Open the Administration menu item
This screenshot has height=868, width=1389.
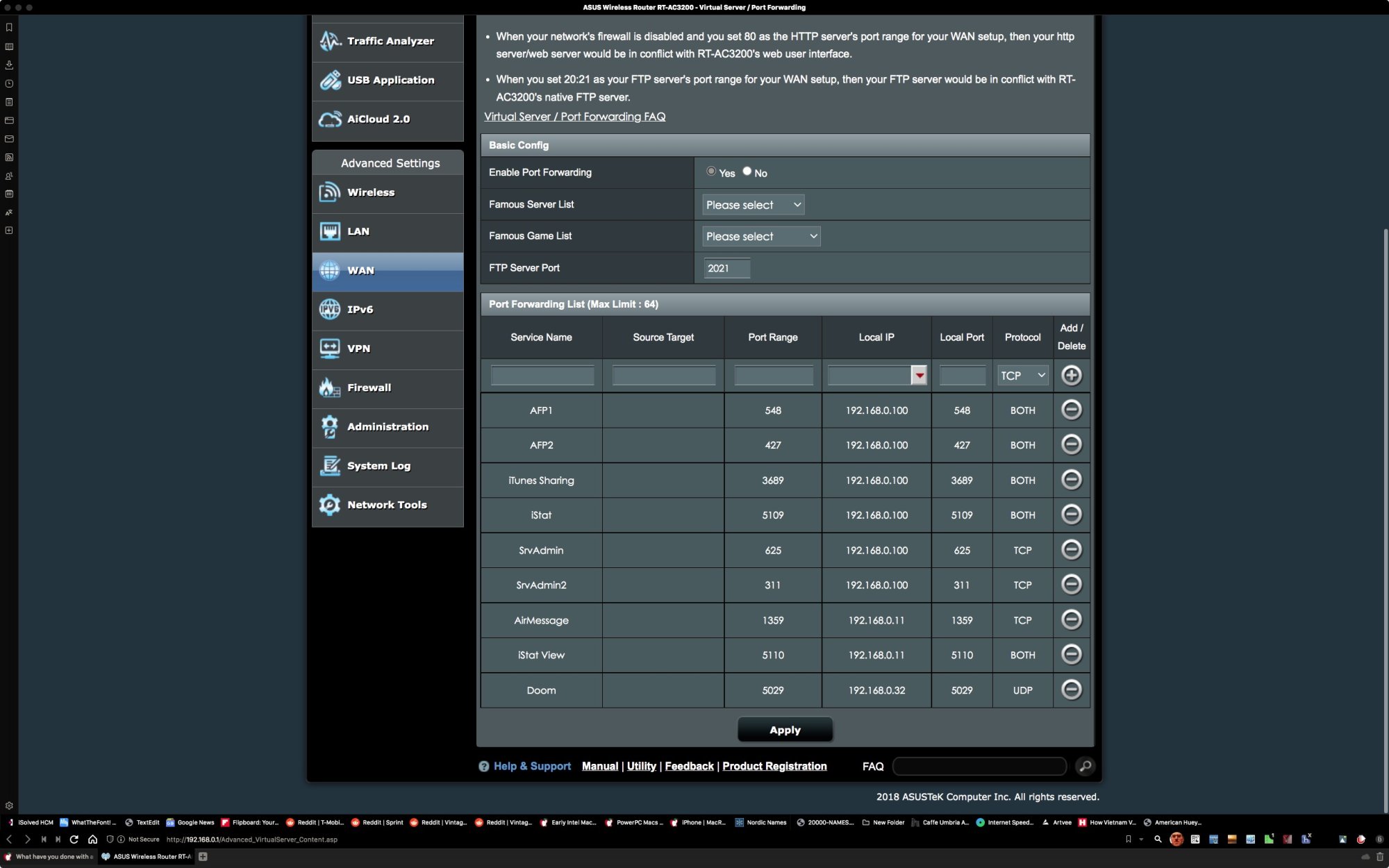point(388,427)
